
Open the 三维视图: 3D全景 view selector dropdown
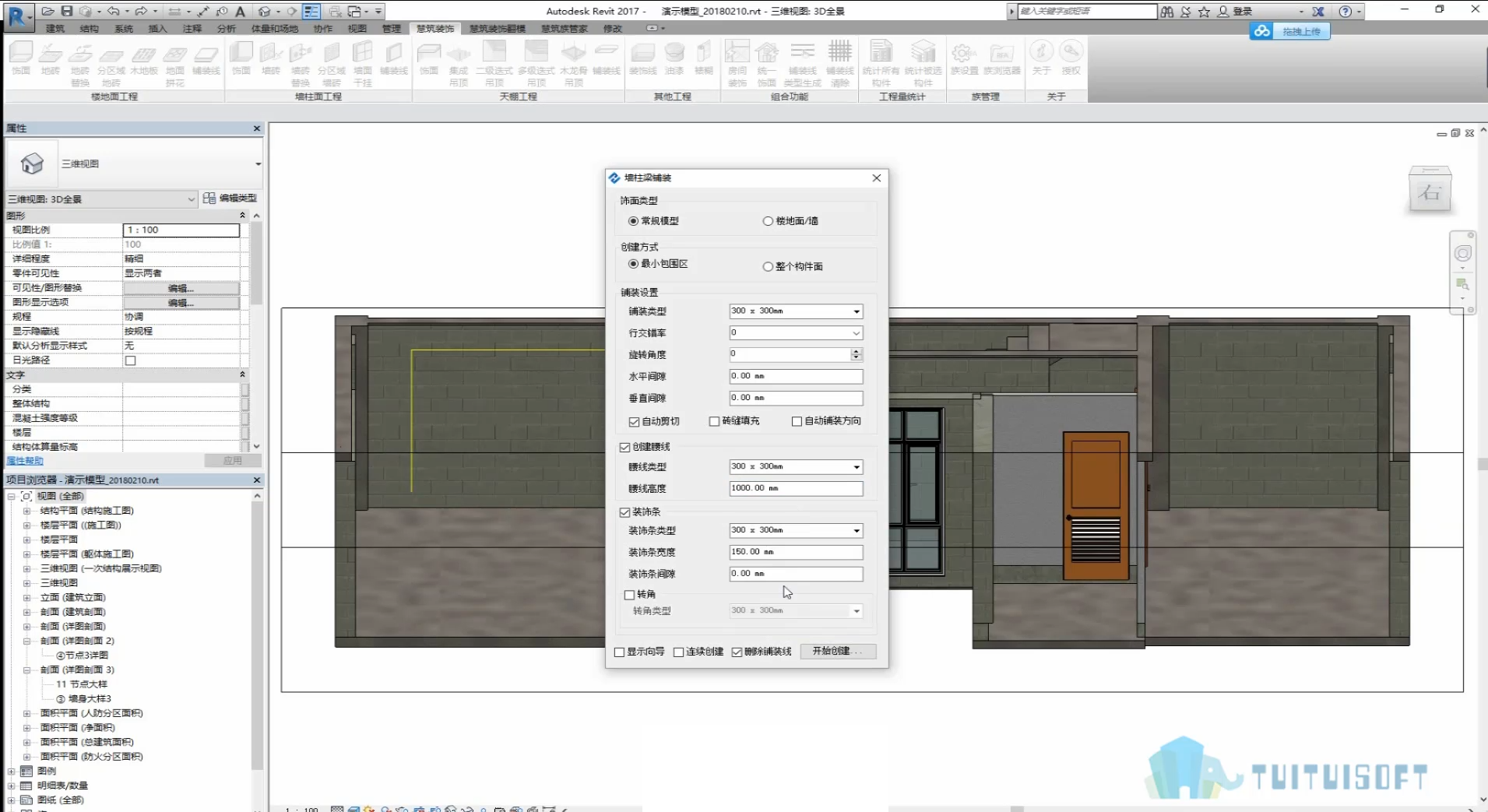(x=102, y=199)
